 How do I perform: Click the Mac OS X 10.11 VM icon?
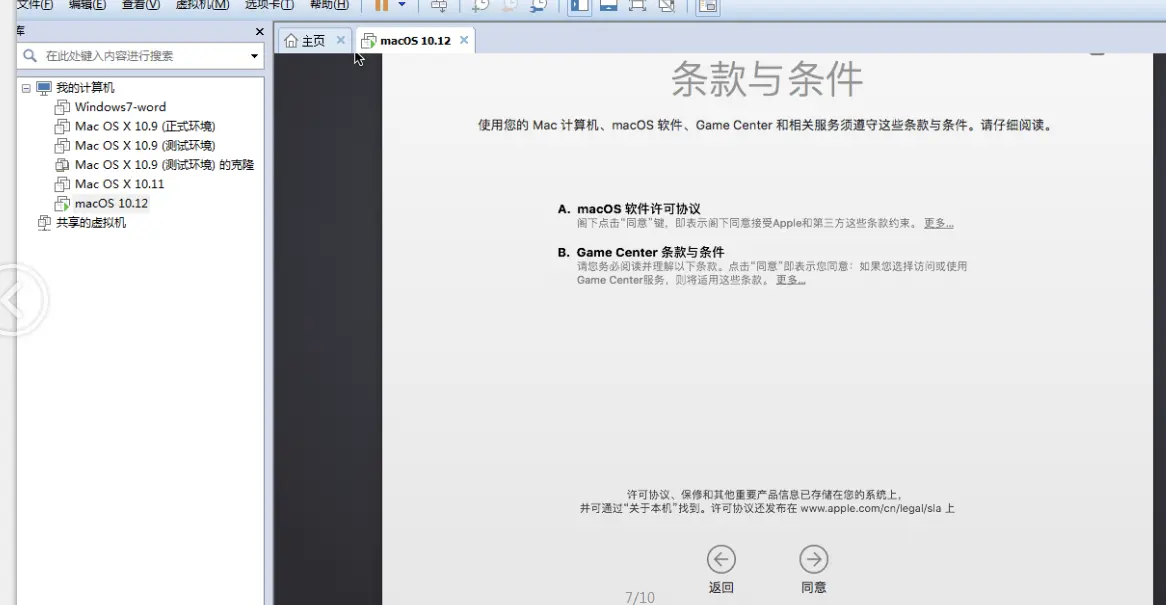[62, 184]
